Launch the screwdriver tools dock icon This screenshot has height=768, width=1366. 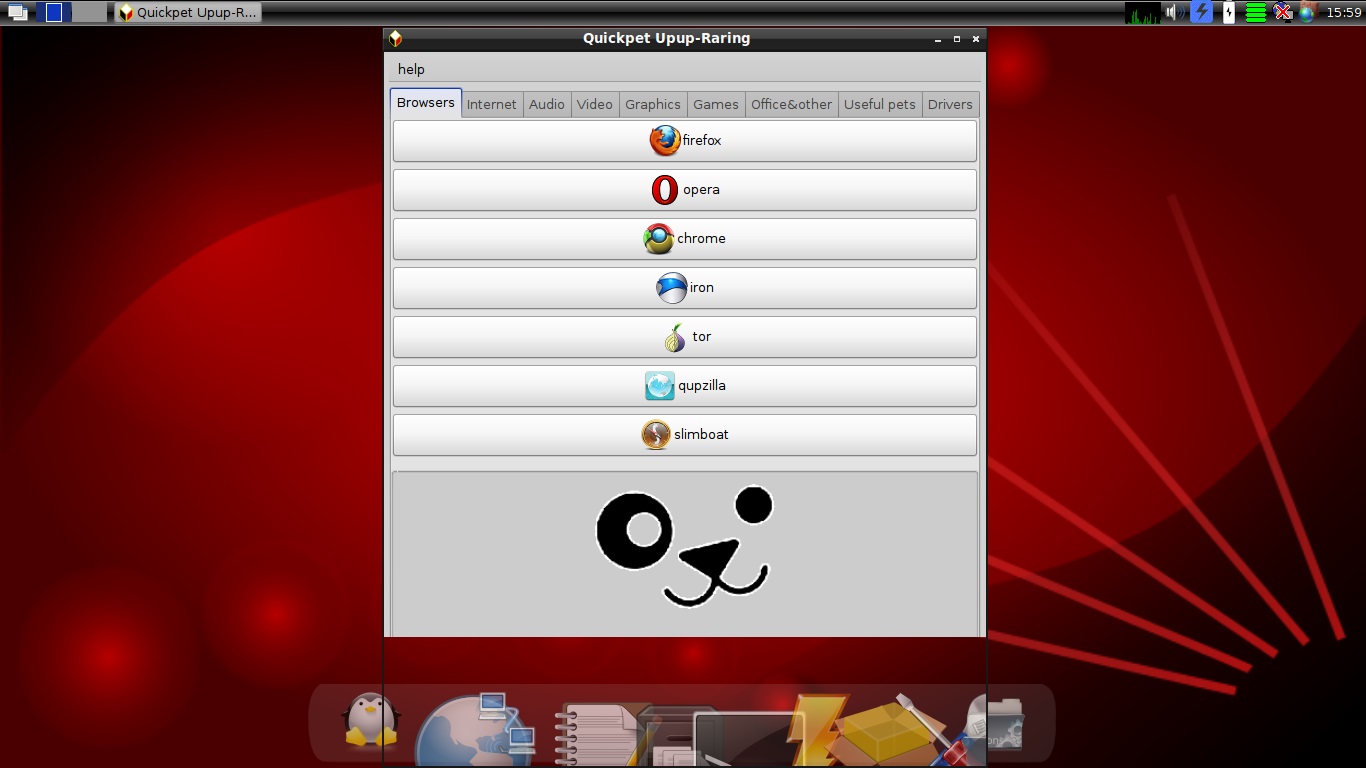click(937, 731)
